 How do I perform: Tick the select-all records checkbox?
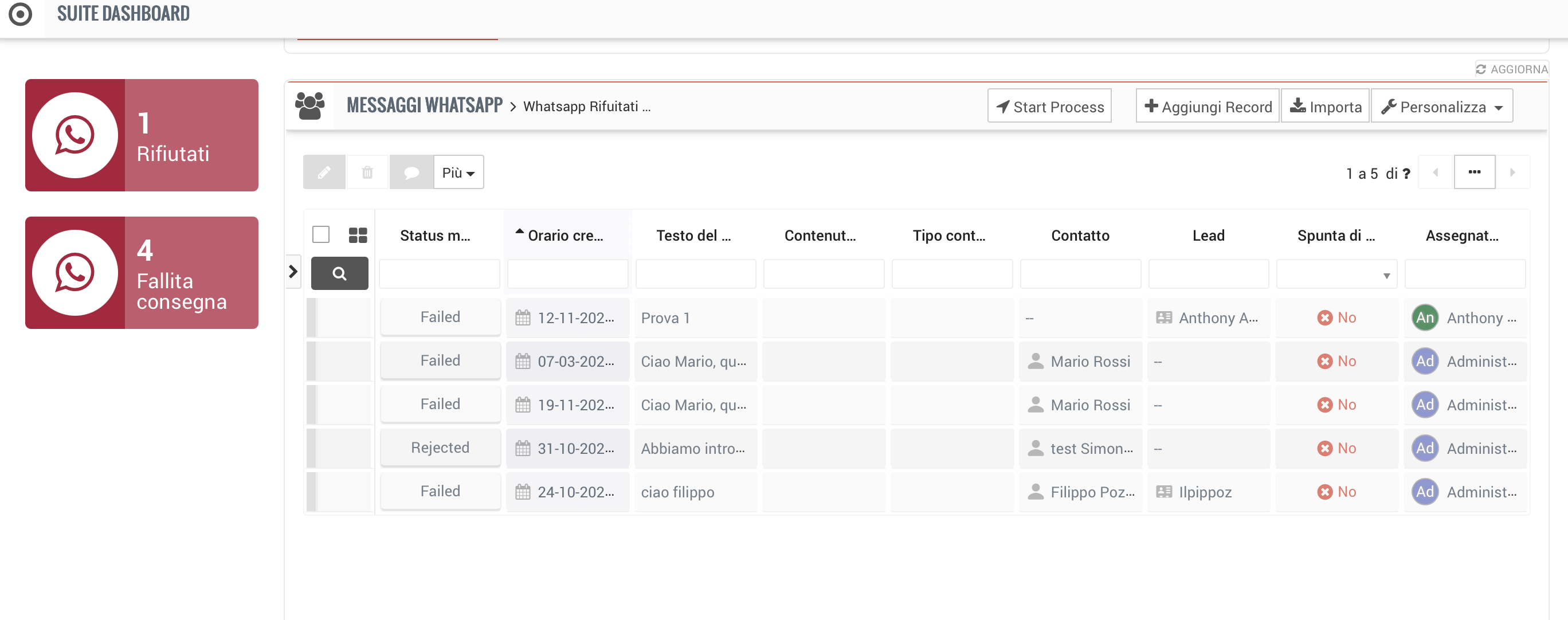pyautogui.click(x=321, y=235)
